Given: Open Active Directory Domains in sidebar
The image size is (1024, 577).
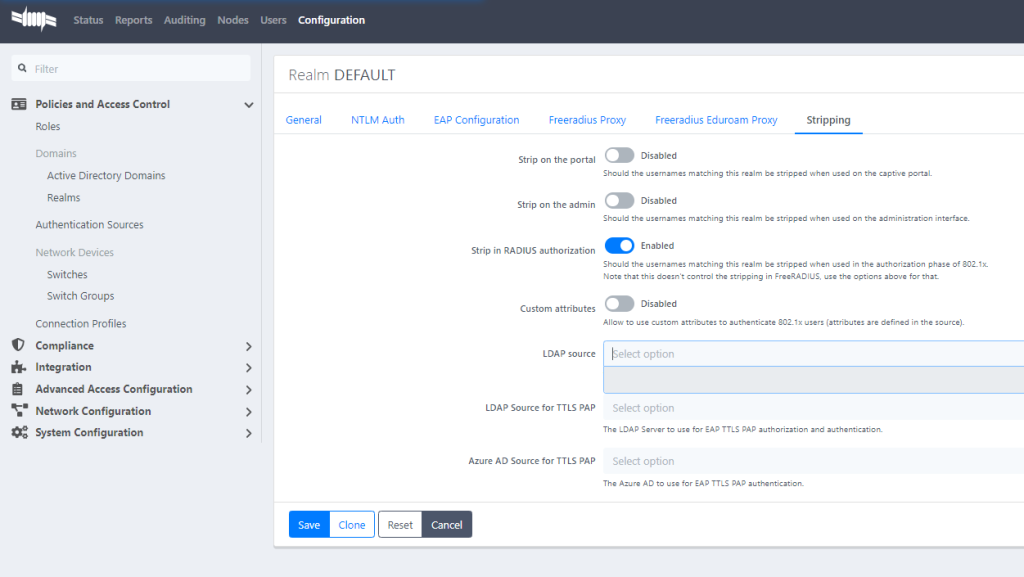Looking at the screenshot, I should (106, 176).
